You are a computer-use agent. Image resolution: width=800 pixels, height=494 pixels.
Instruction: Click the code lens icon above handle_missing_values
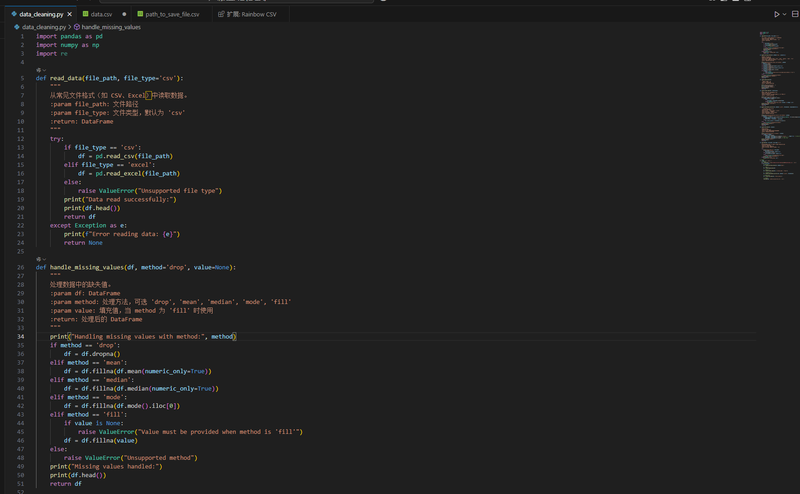[38, 259]
